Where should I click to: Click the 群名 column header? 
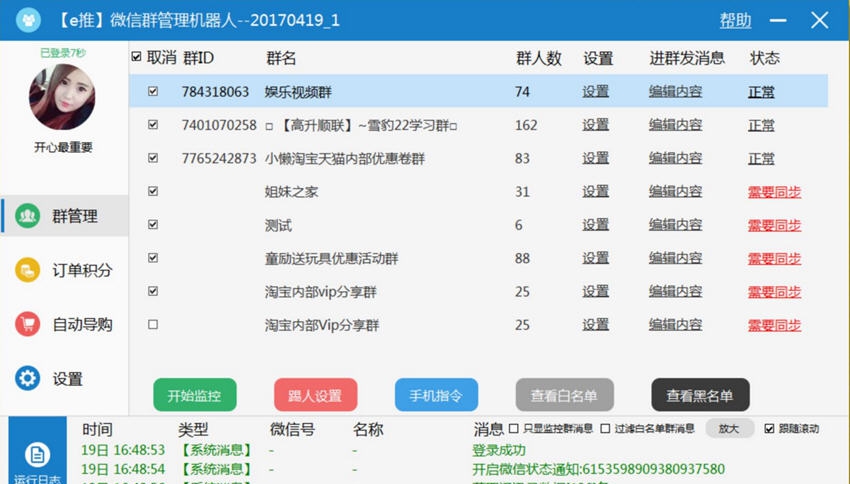pyautogui.click(x=281, y=58)
